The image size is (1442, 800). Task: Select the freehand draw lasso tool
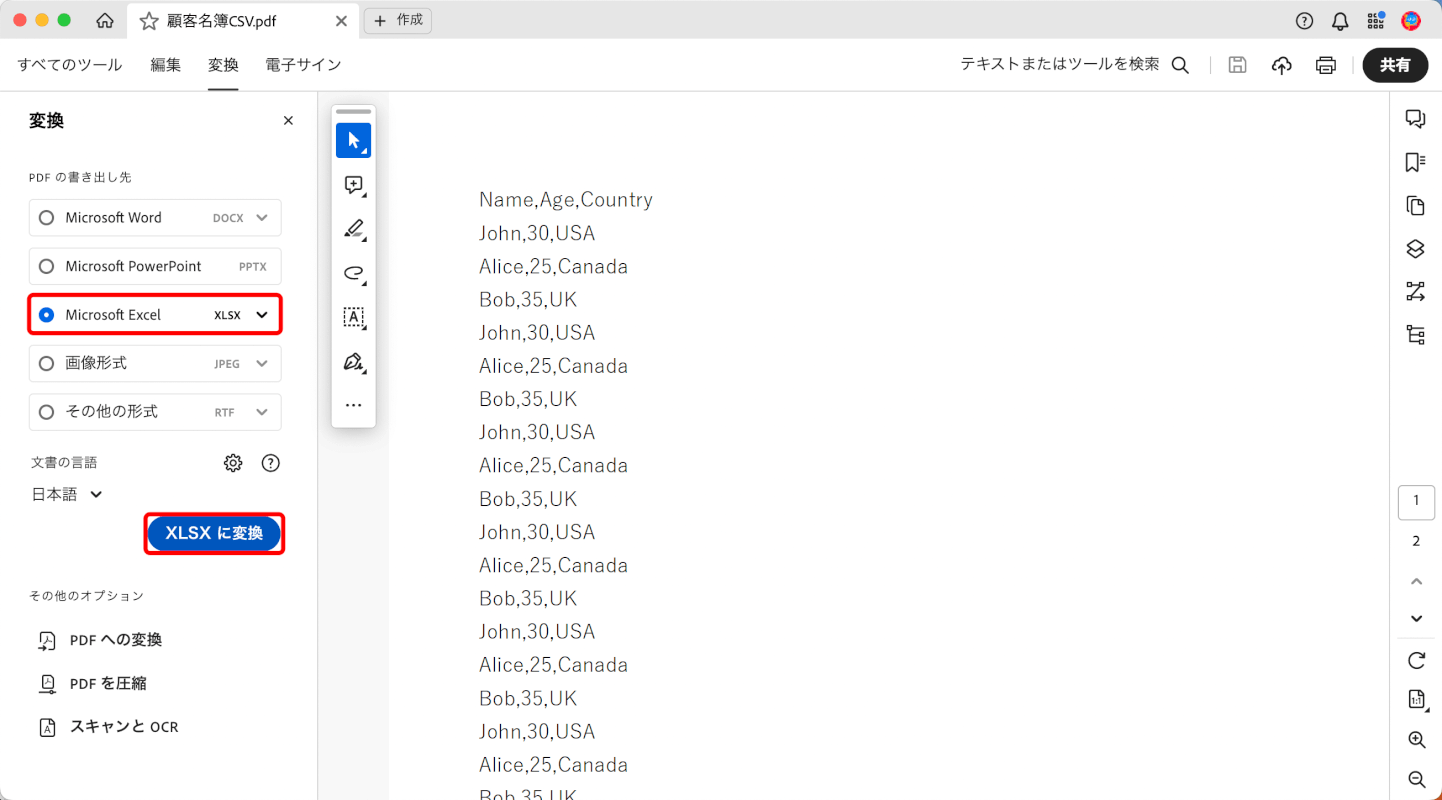click(x=353, y=273)
